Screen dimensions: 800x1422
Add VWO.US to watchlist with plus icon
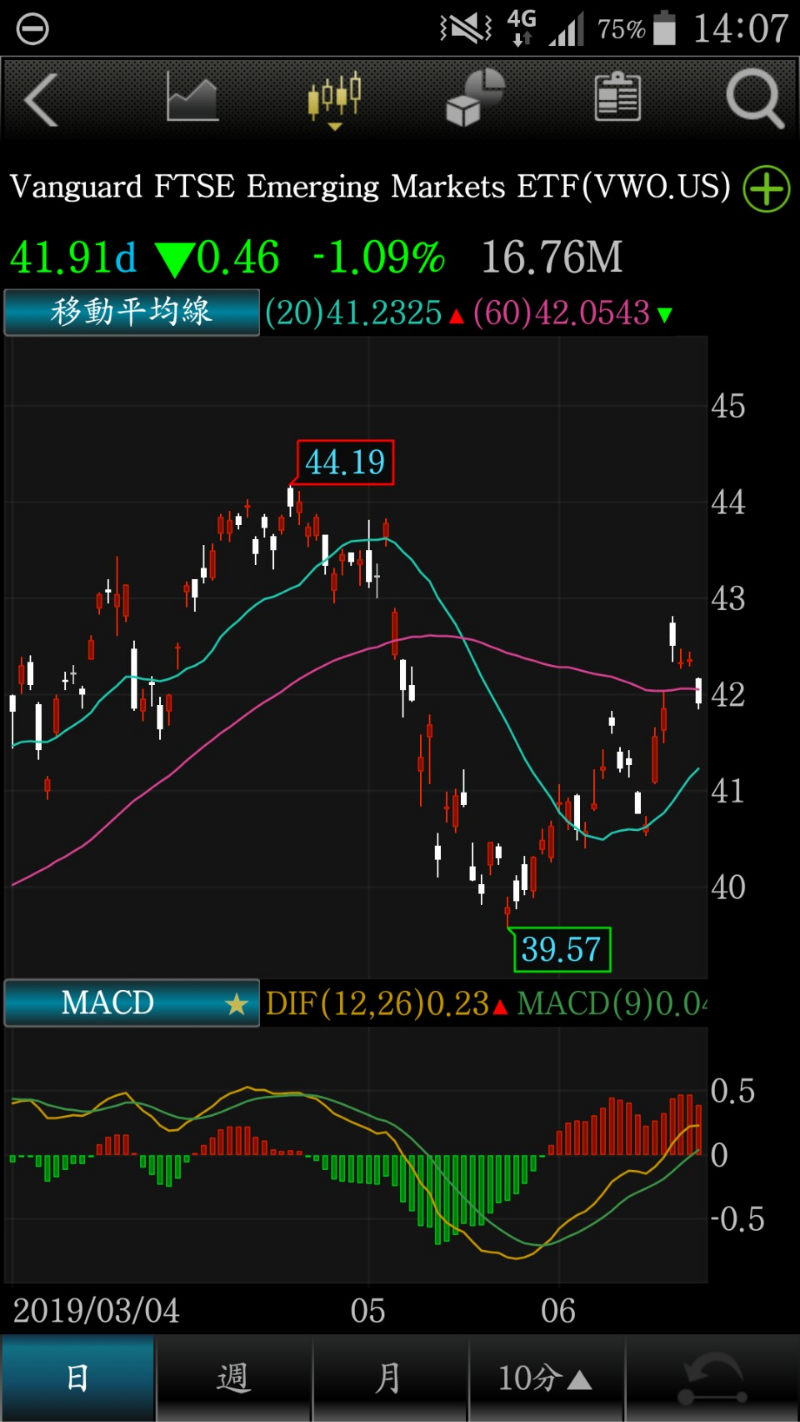click(x=766, y=189)
